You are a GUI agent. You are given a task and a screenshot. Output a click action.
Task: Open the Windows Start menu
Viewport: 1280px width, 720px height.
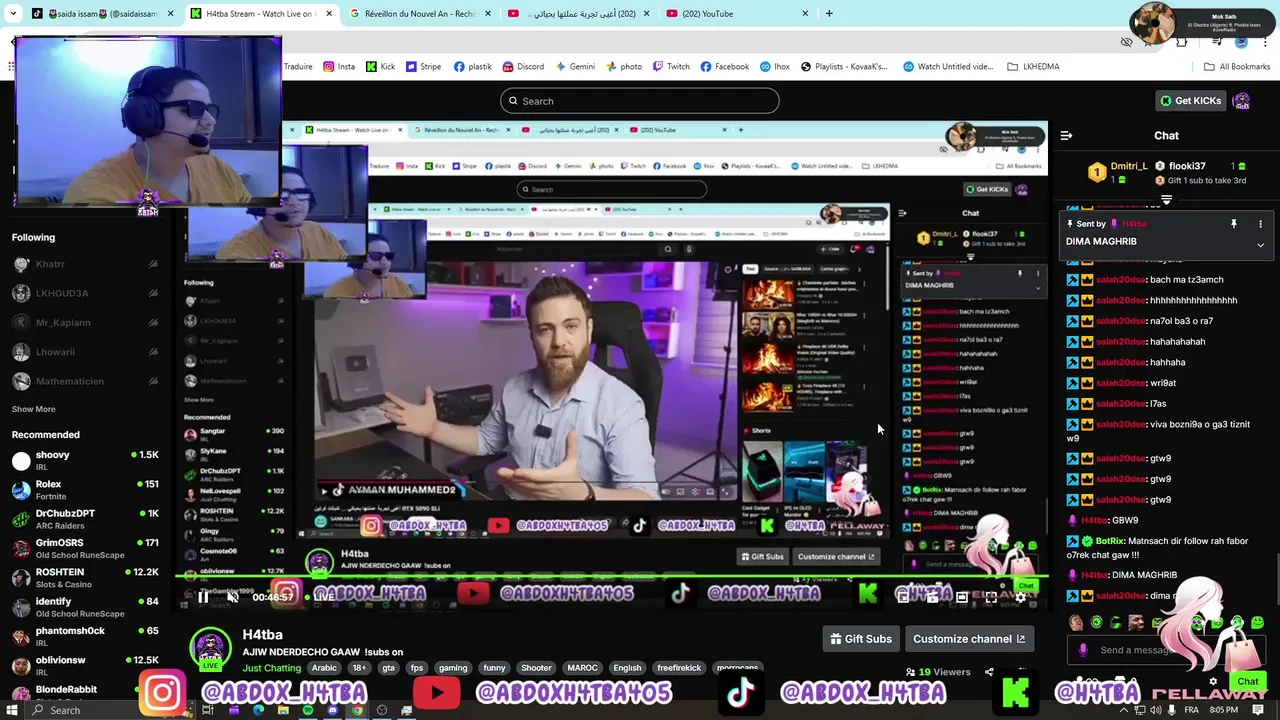coord(11,710)
